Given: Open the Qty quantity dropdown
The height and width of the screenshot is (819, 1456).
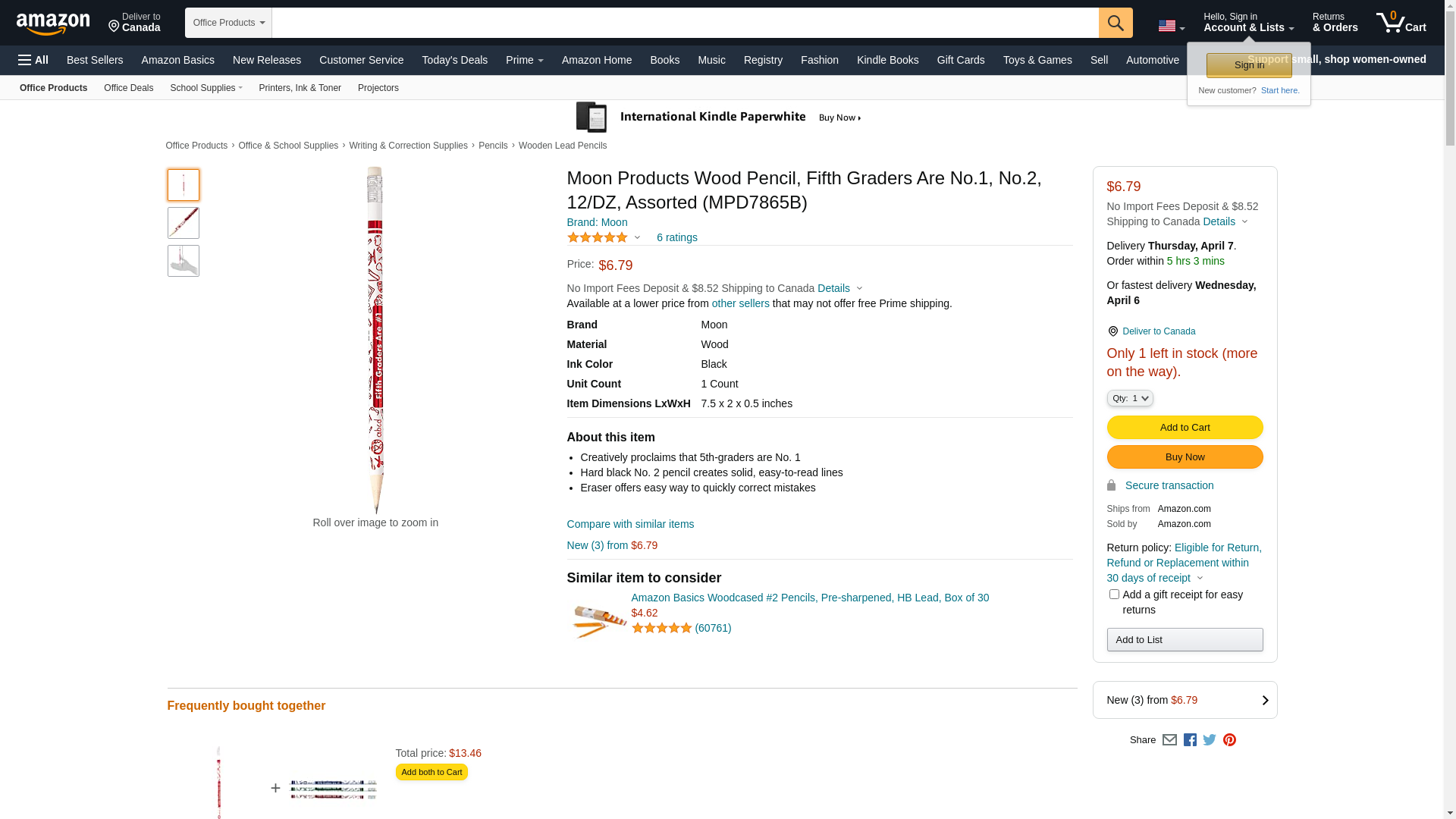Looking at the screenshot, I should 1130,398.
